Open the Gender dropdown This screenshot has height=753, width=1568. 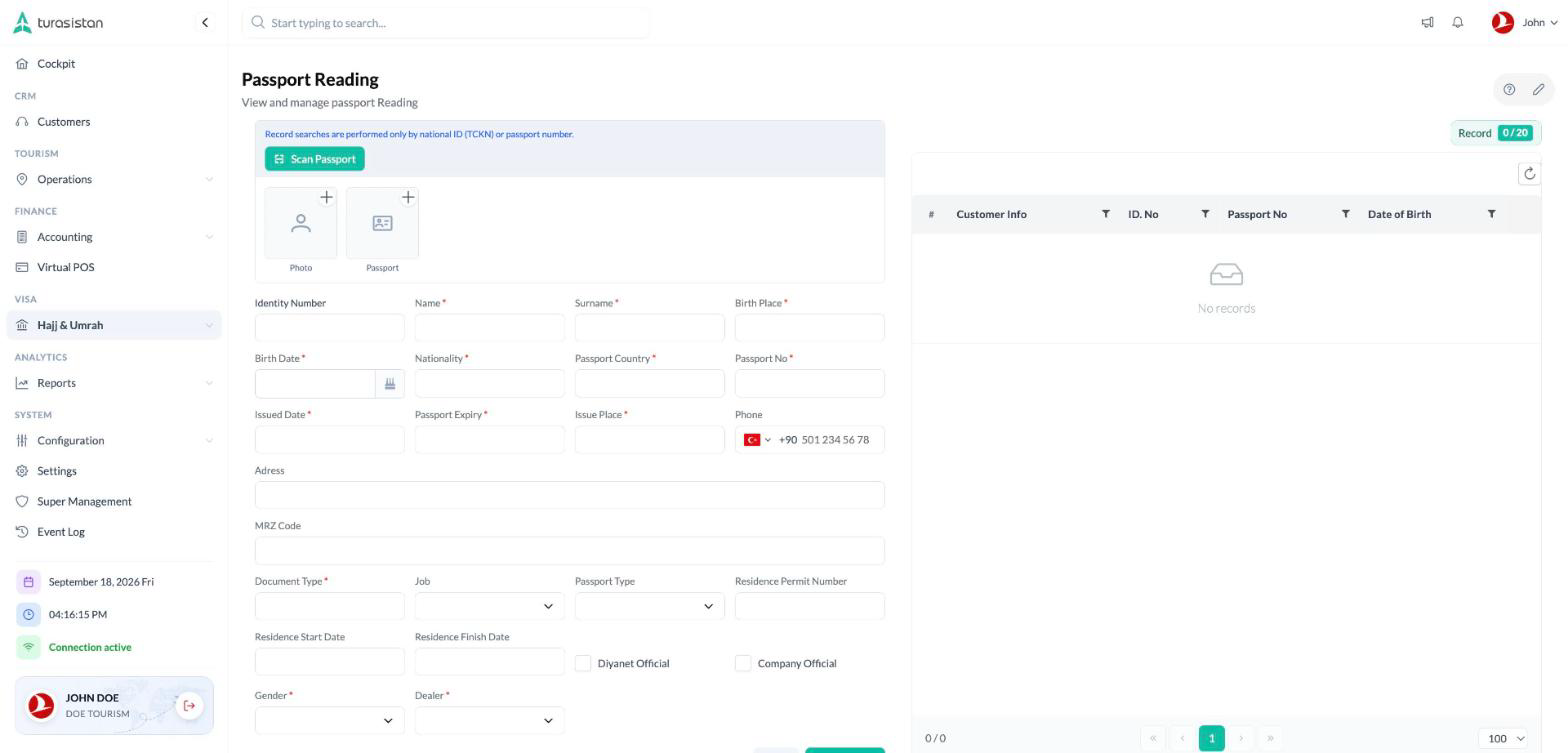point(330,721)
